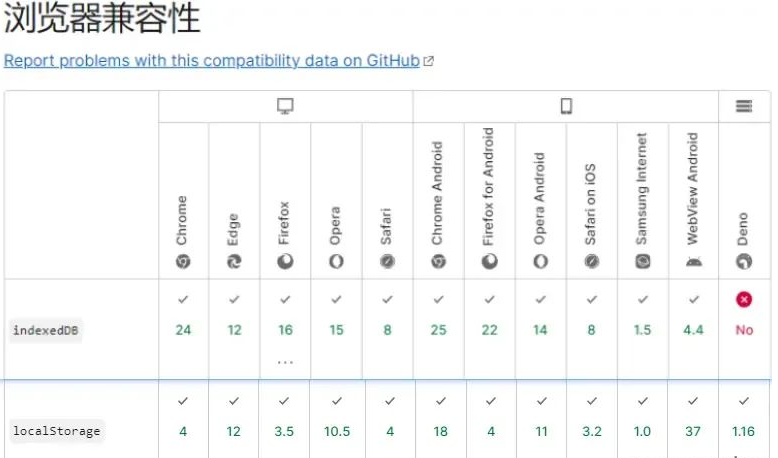The width and height of the screenshot is (778, 458).
Task: Click the desktop Firefox browser icon
Action: 285,261
